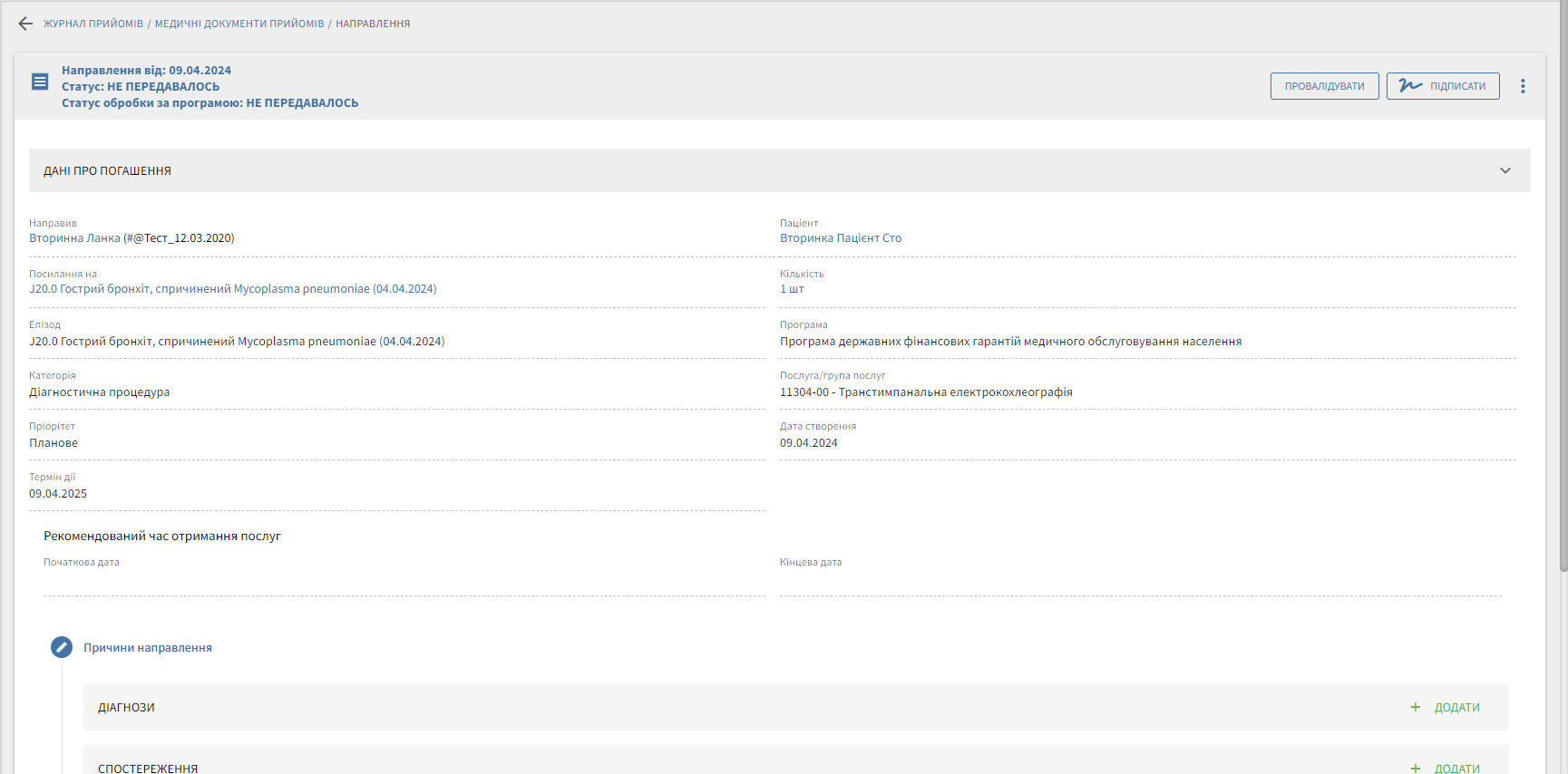
Task: Open the Вторинна Ланка referrer link
Action: pyautogui.click(x=74, y=238)
